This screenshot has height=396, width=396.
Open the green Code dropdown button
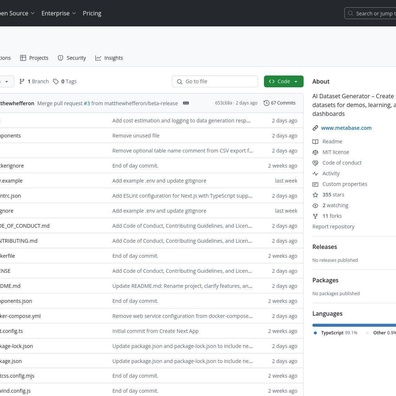coord(284,81)
